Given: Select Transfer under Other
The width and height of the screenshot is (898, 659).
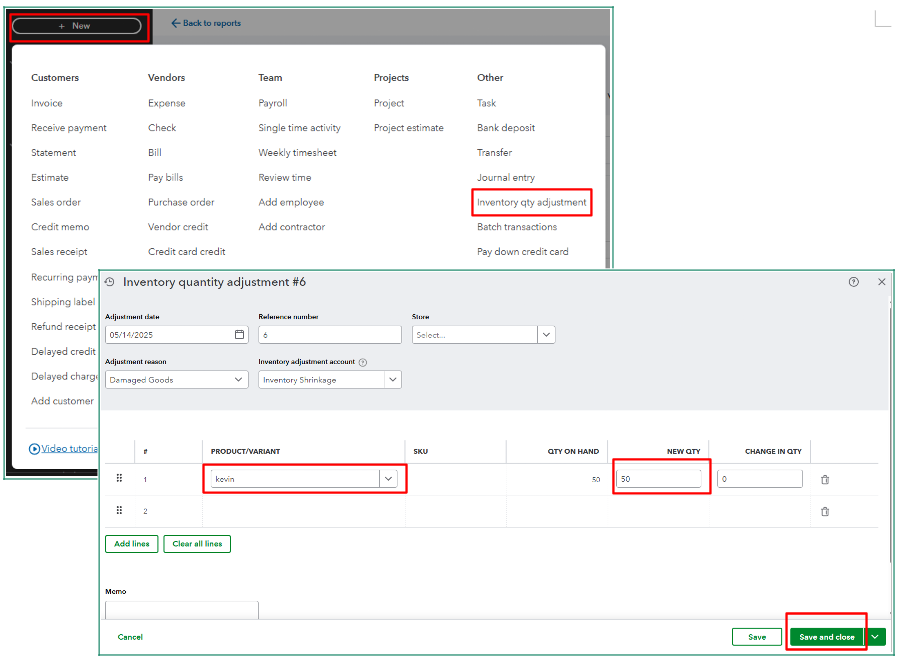Looking at the screenshot, I should (494, 153).
